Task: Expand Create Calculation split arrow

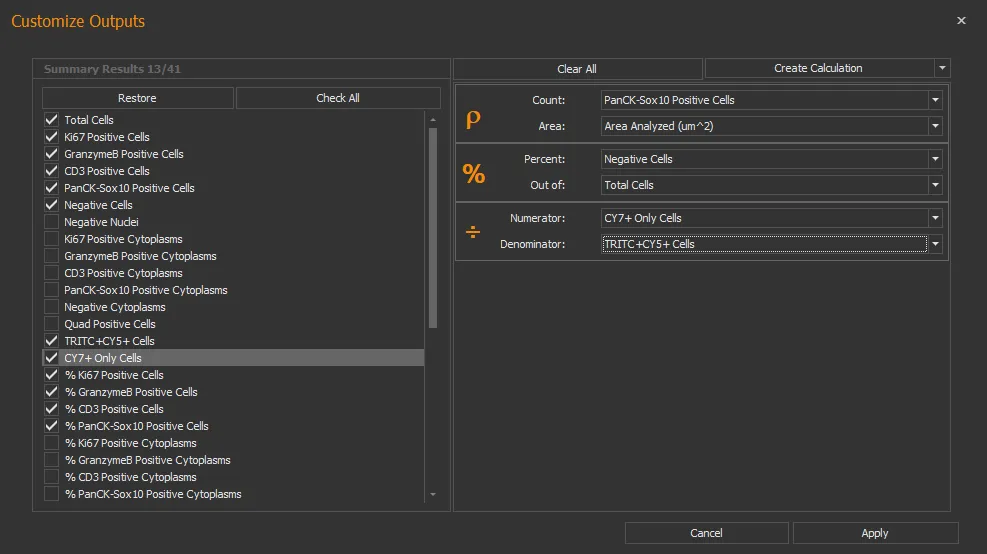Action: (942, 68)
